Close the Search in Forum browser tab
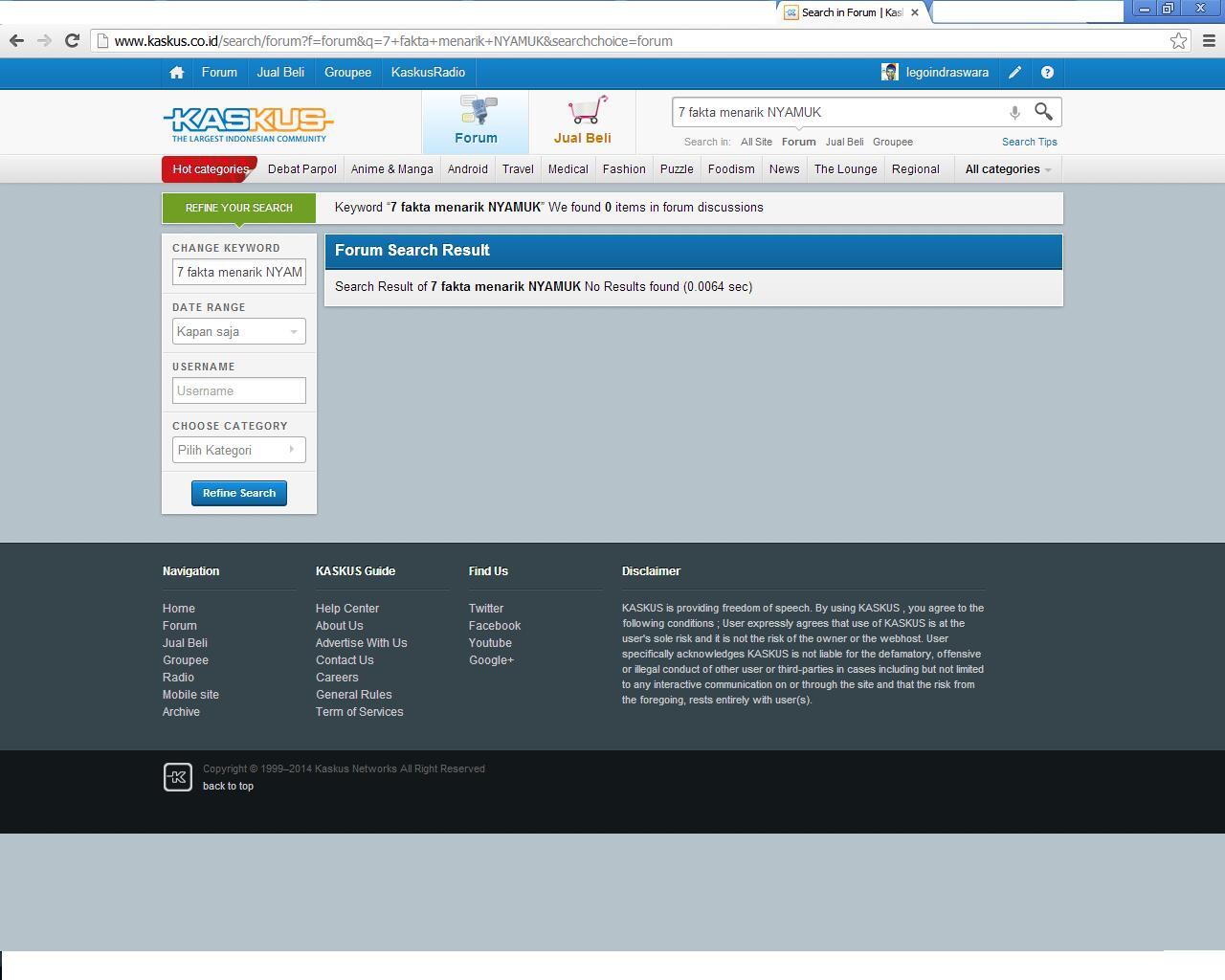Screen dimensions: 1225x980 [x=915, y=12]
